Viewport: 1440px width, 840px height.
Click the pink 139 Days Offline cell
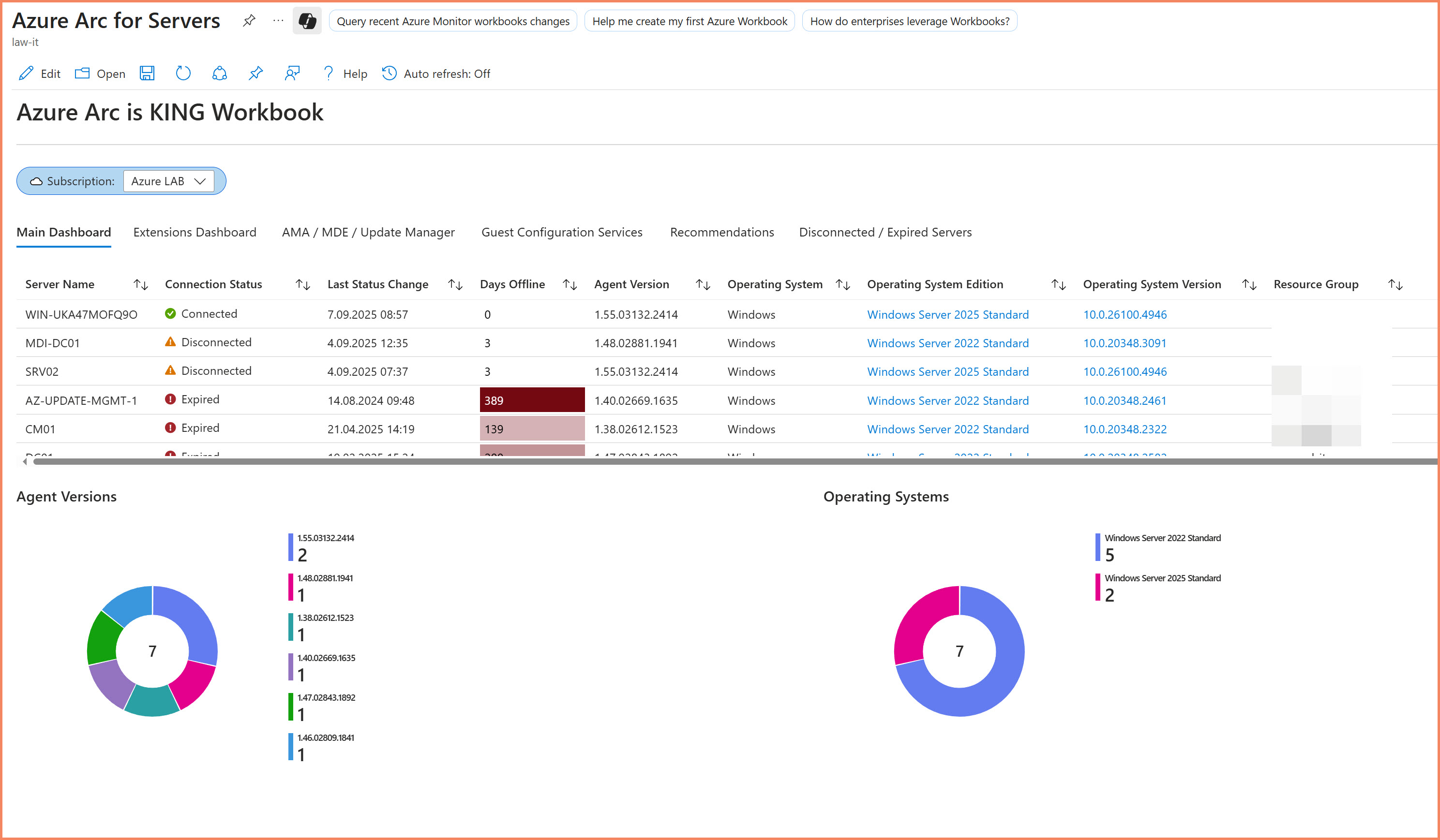click(x=532, y=429)
